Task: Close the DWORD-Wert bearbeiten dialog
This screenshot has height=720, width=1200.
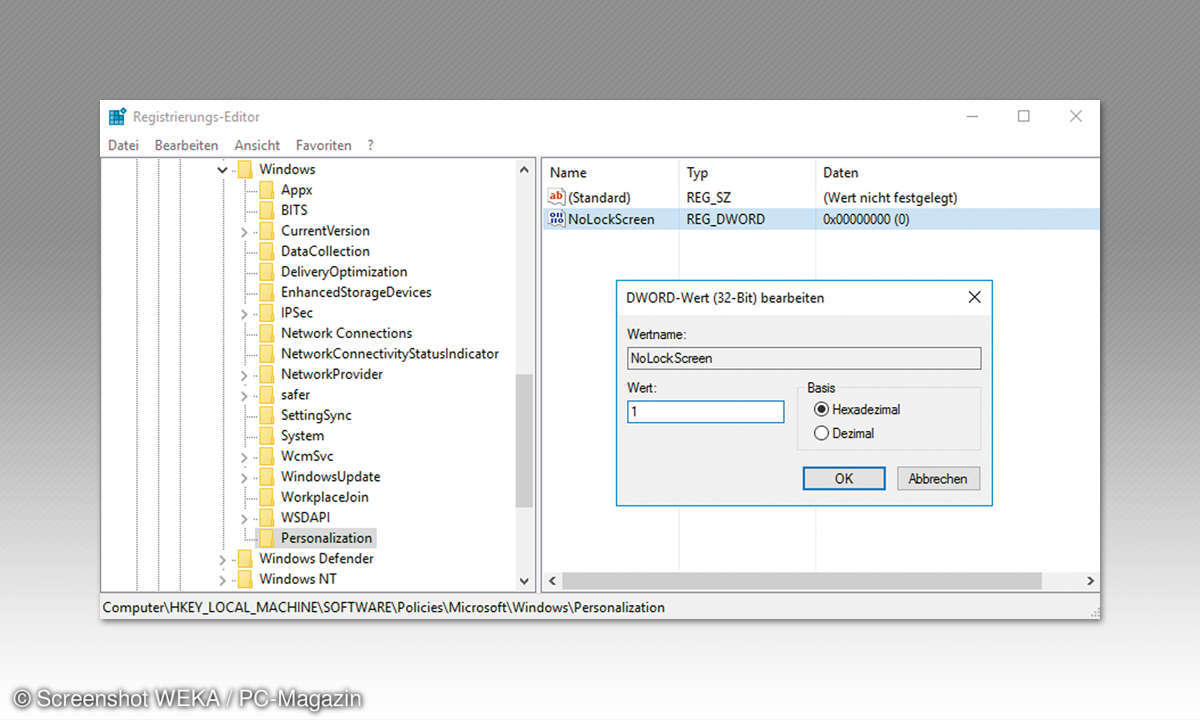Action: point(974,297)
